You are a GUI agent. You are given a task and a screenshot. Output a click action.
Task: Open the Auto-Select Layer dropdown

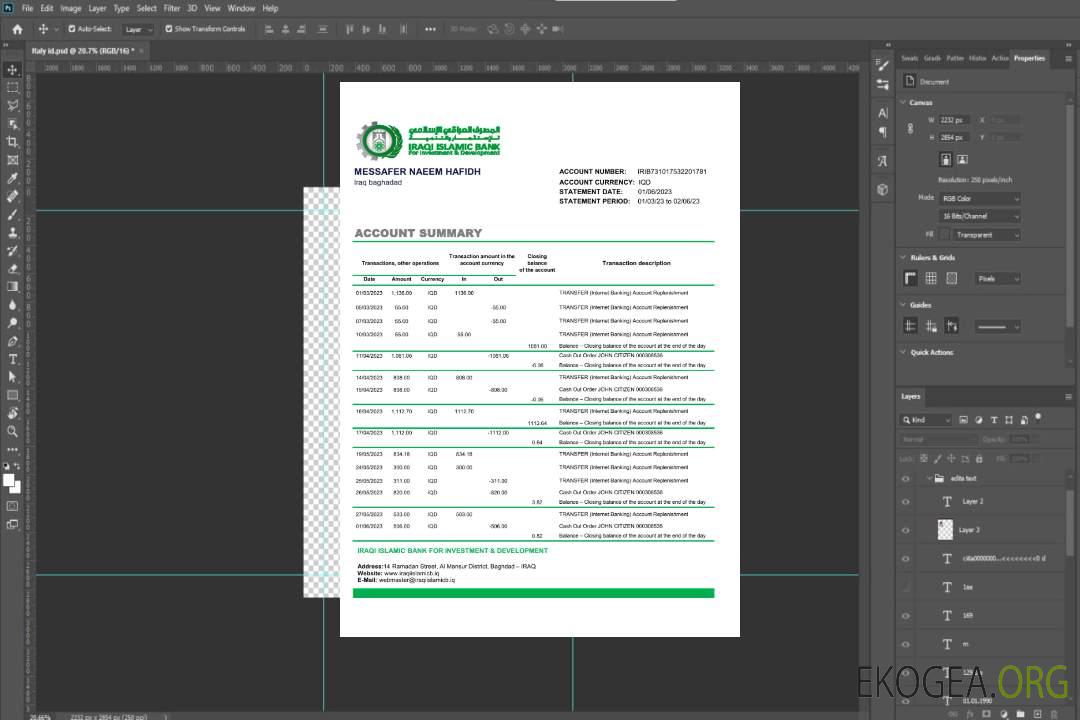138,29
